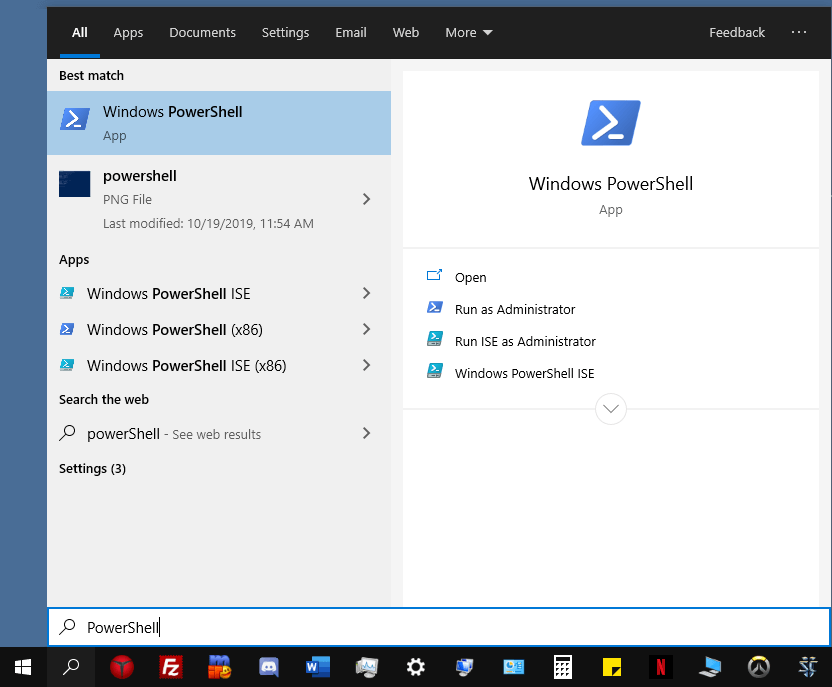Screen dimensions: 832x687
Task: Click the large PowerShell logo in preview pane
Action: 611,123
